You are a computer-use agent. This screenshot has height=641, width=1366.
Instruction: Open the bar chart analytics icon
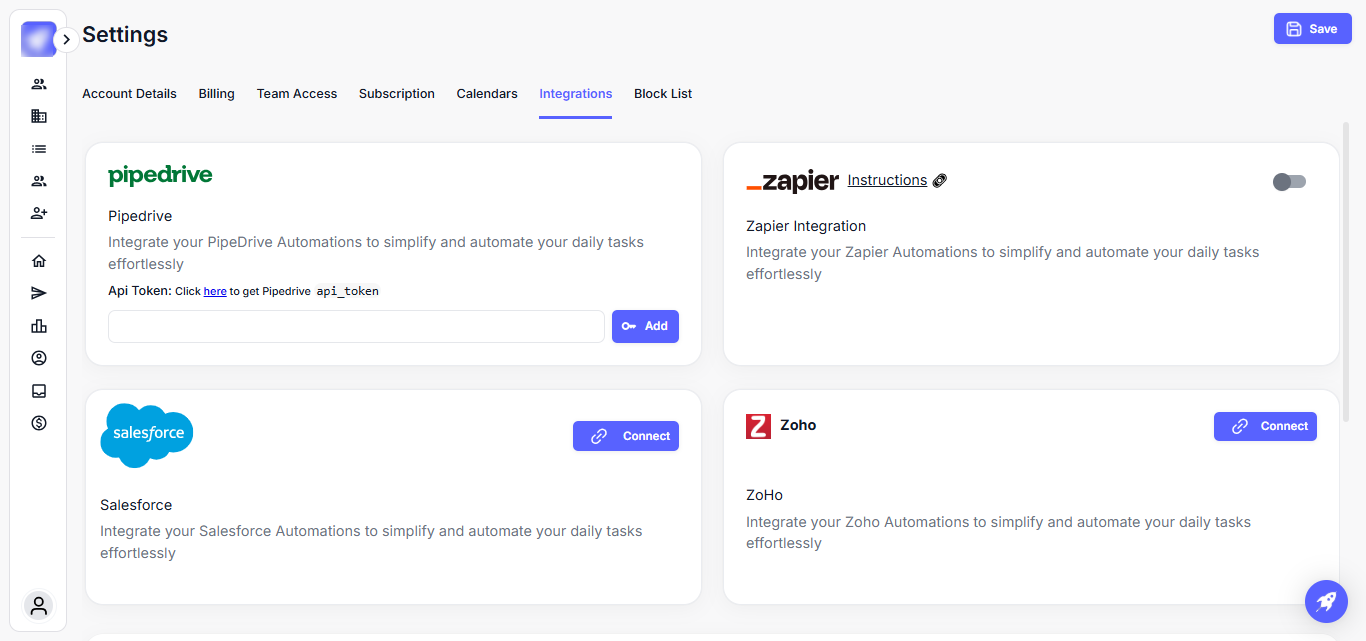point(39,326)
